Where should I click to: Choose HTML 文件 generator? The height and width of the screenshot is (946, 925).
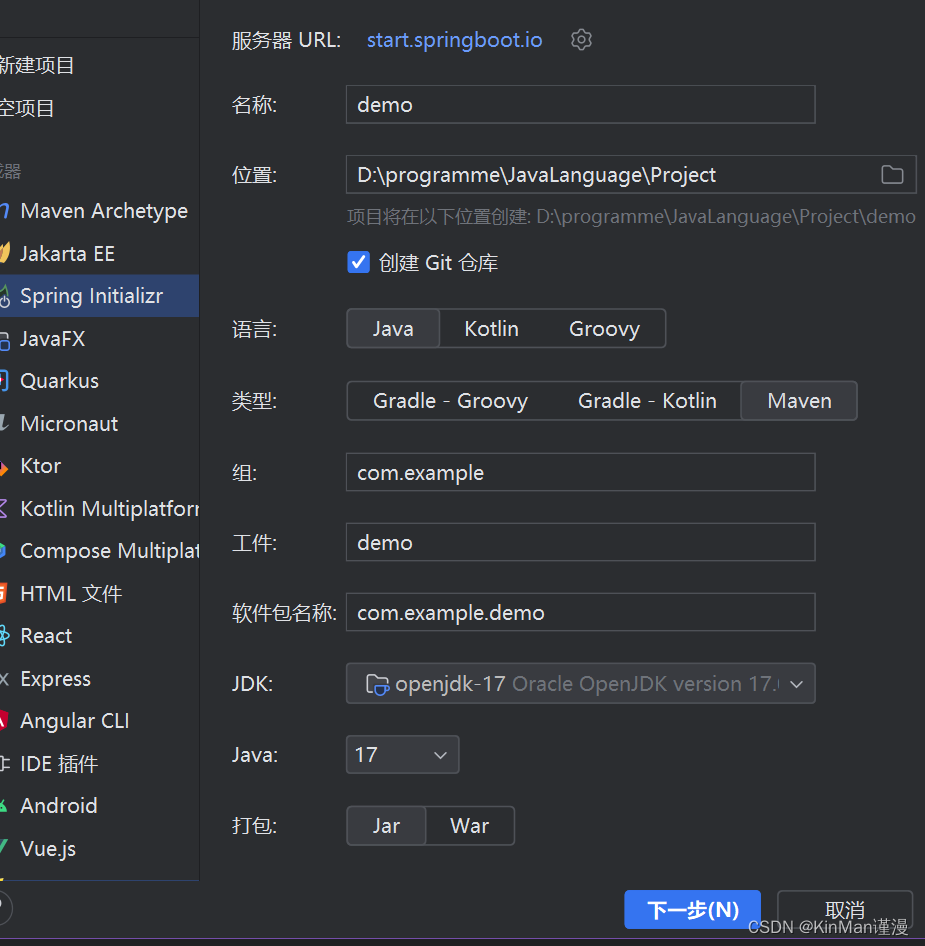pos(99,594)
